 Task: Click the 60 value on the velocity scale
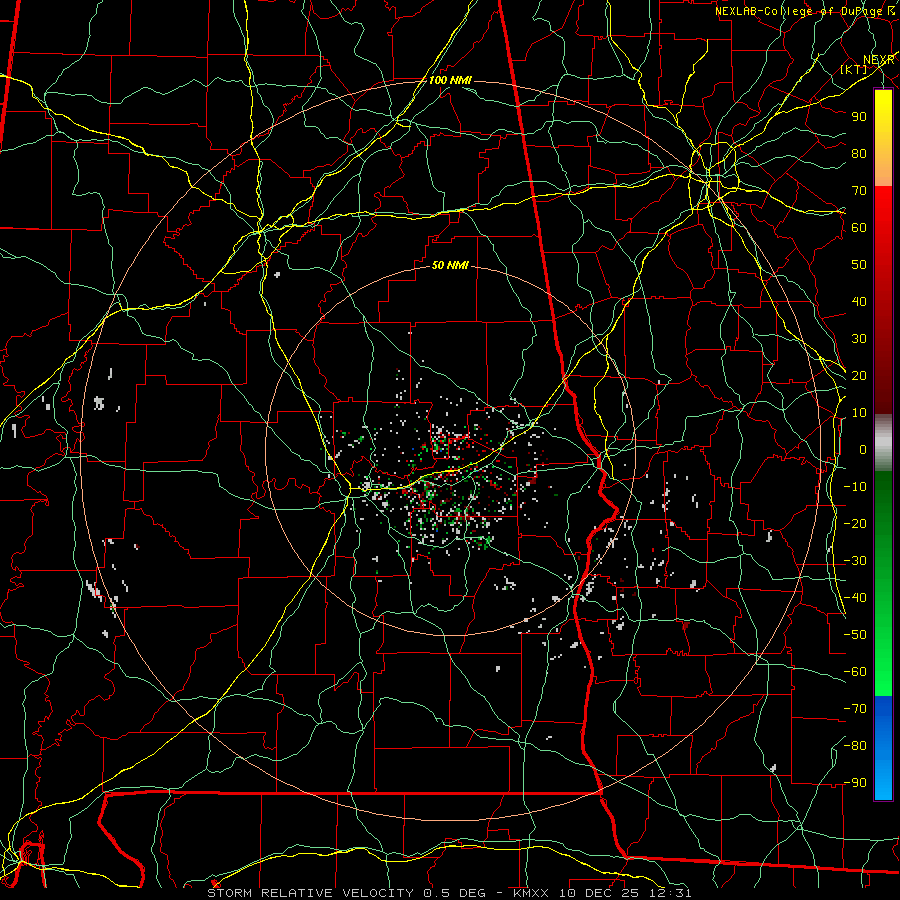[x=859, y=228]
